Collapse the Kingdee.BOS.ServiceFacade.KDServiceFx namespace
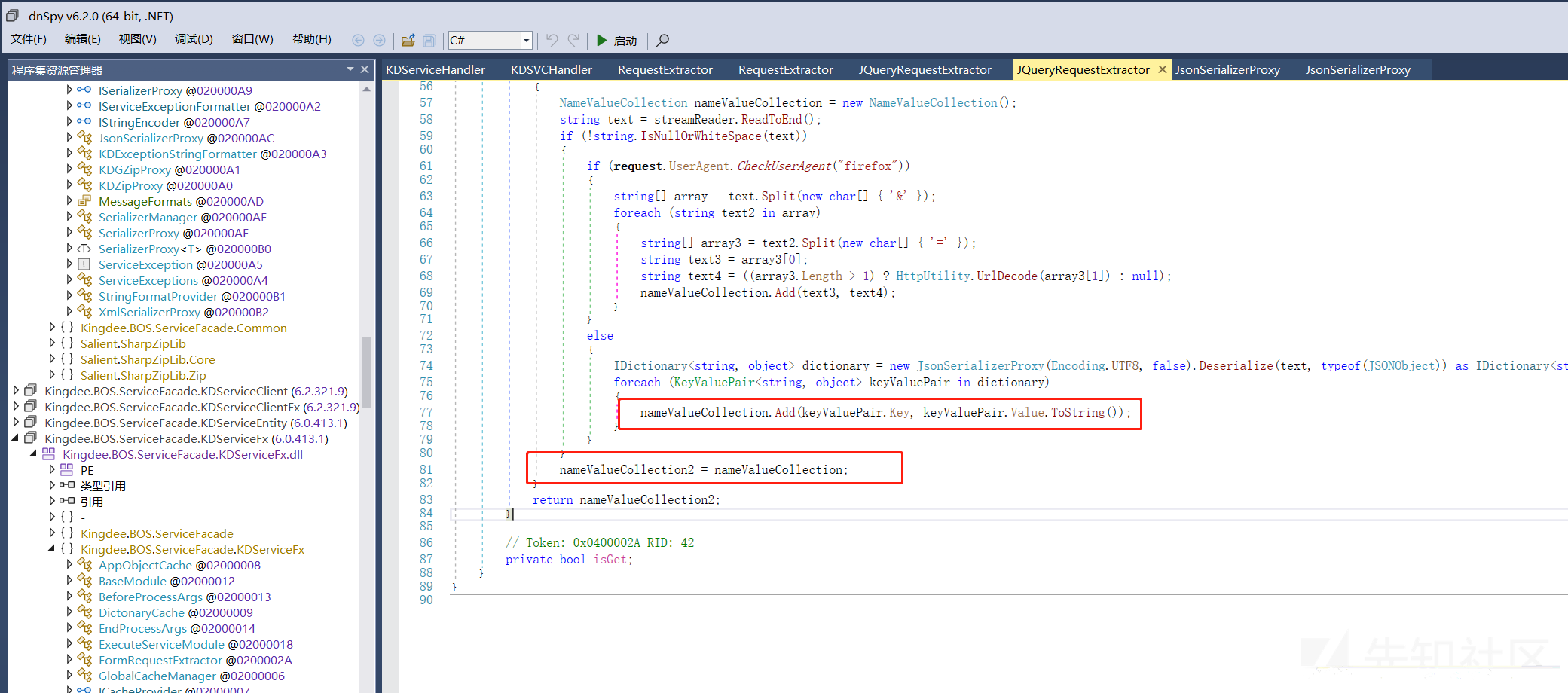The height and width of the screenshot is (693, 1568). pyautogui.click(x=51, y=548)
